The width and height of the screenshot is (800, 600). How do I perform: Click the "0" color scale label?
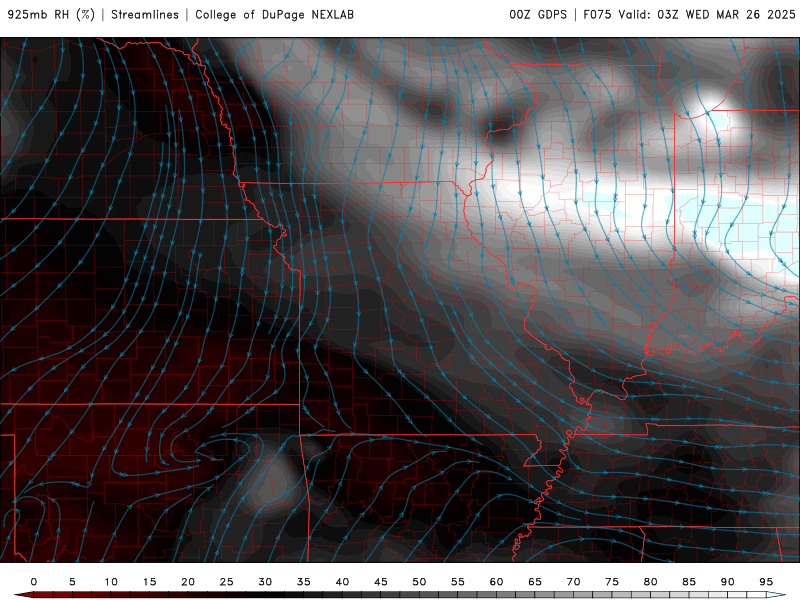[x=34, y=582]
